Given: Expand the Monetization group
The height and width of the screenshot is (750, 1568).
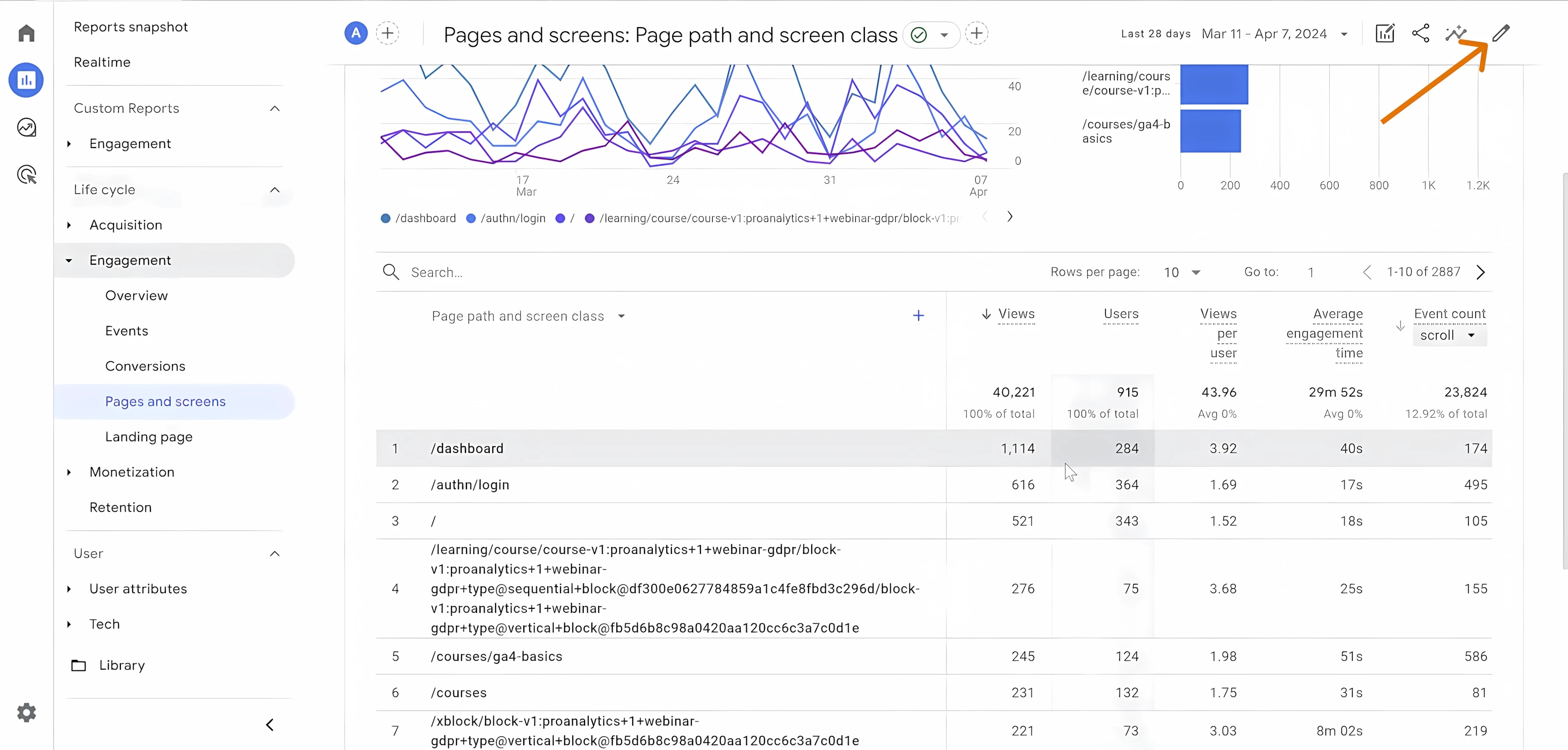Looking at the screenshot, I should [x=69, y=472].
